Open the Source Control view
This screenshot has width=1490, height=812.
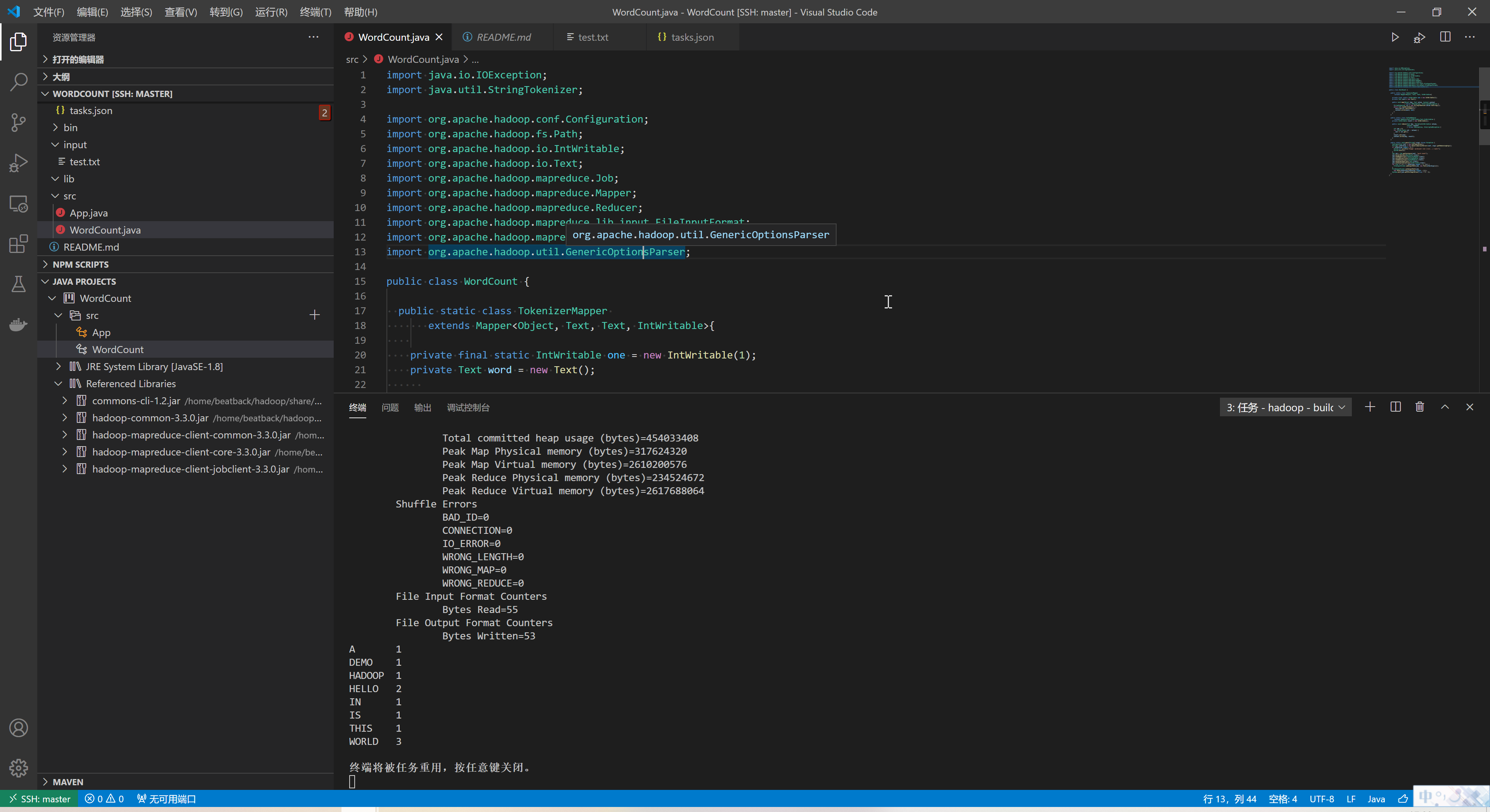(19, 122)
